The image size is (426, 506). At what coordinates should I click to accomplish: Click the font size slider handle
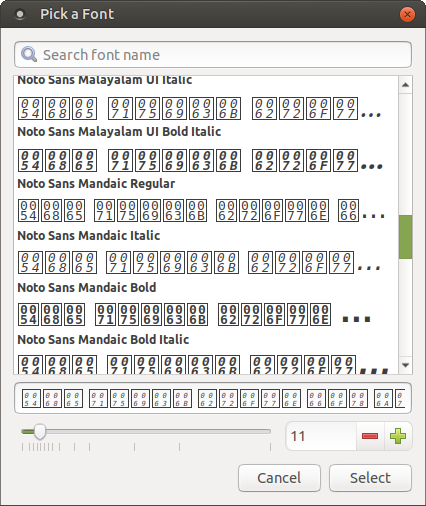point(40,432)
